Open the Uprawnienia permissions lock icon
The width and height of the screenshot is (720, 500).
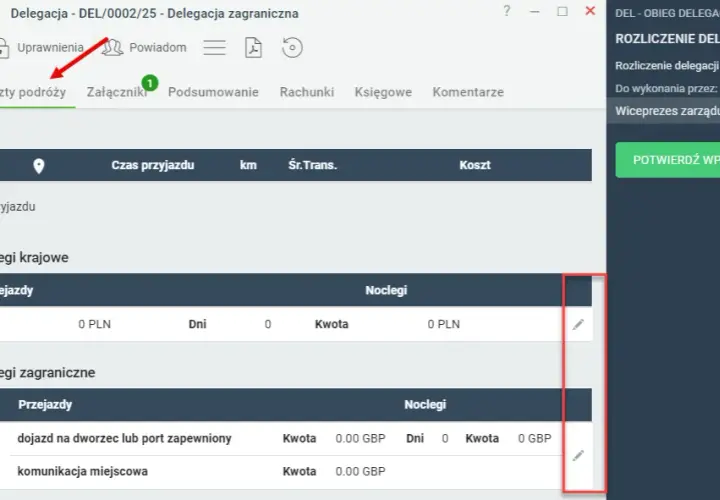[x=4, y=48]
